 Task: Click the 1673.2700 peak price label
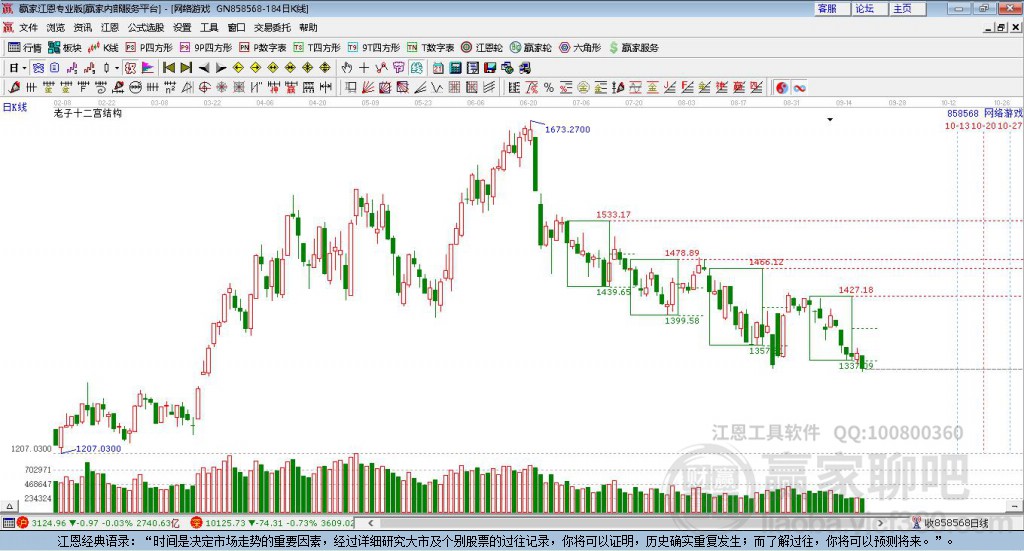(x=568, y=129)
